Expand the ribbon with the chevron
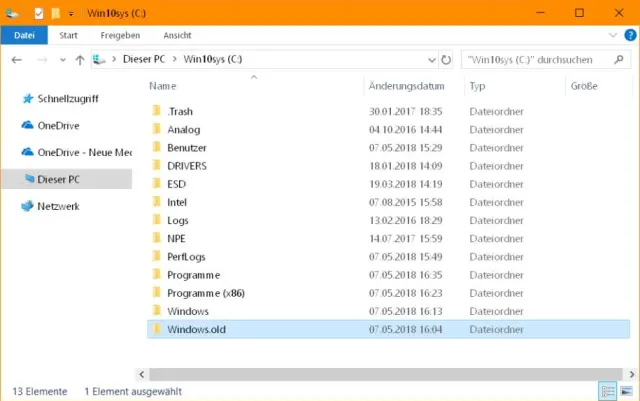 [614, 34]
